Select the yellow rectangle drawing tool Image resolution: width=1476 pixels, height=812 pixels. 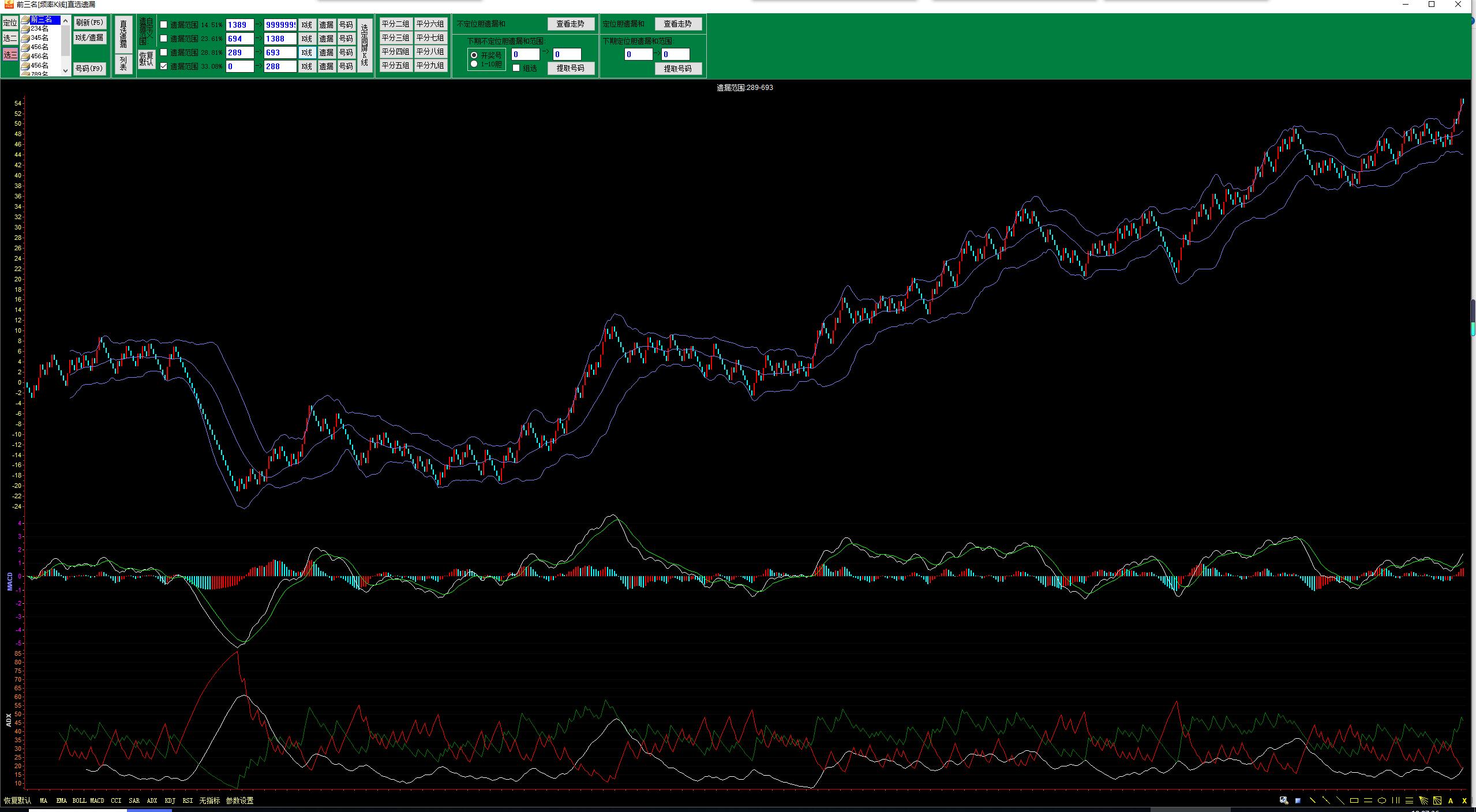[1354, 800]
